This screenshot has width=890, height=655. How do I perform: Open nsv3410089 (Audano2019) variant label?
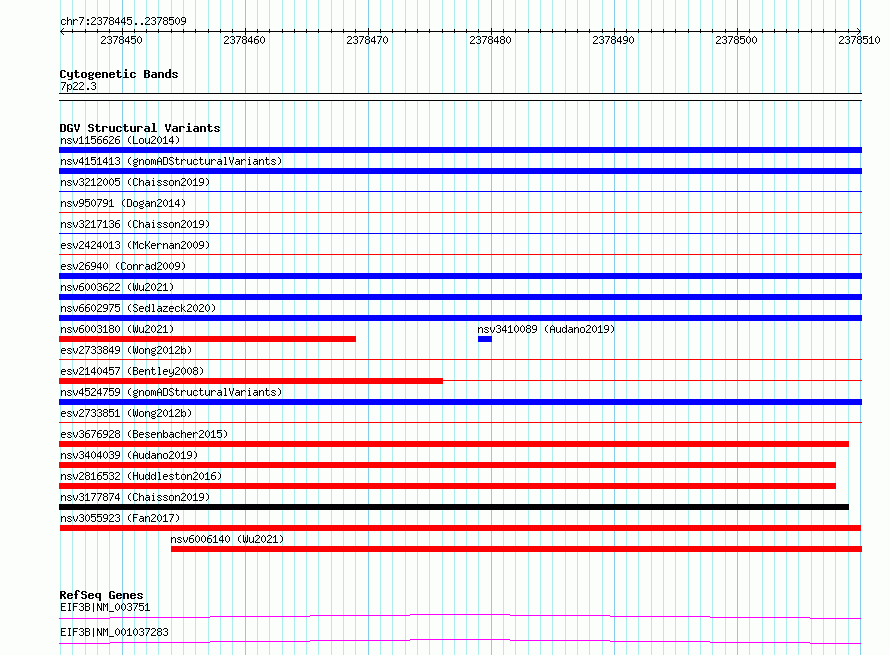tap(546, 329)
